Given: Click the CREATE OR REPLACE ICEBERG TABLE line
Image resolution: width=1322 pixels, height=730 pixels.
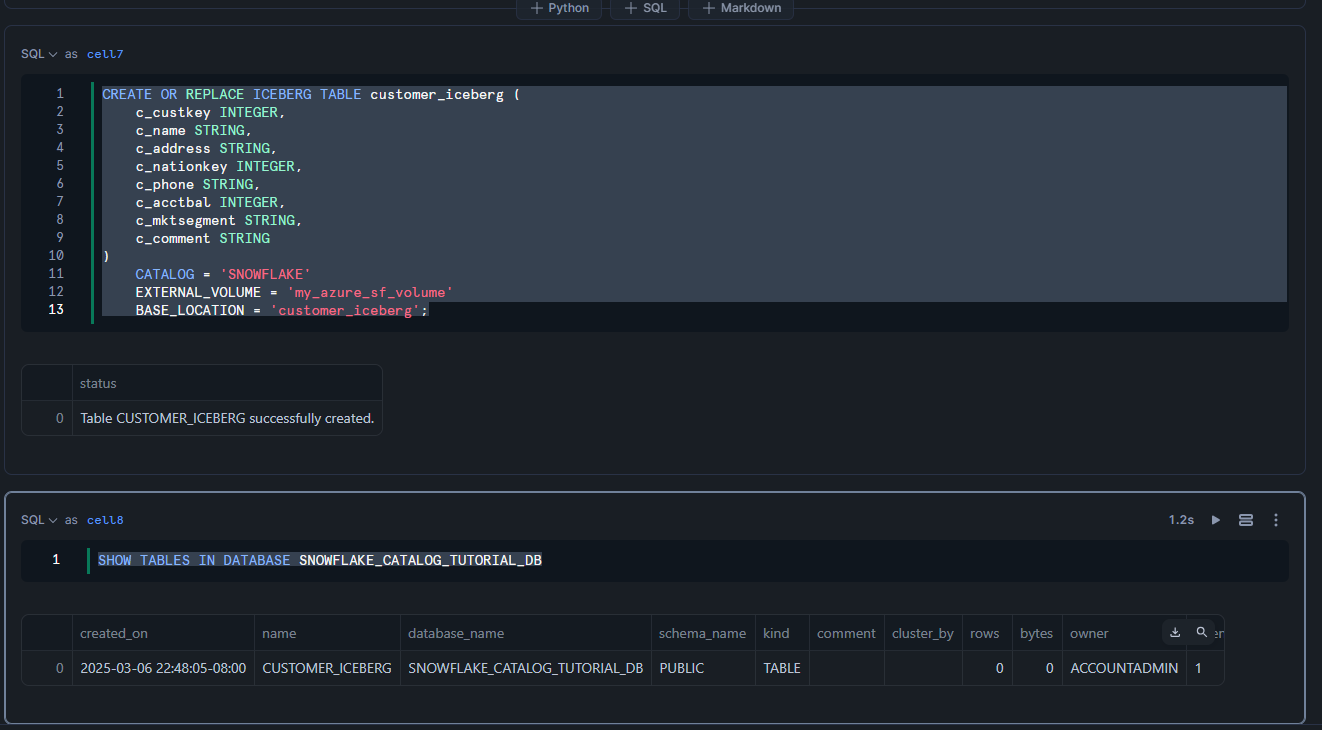Looking at the screenshot, I should tap(311, 94).
